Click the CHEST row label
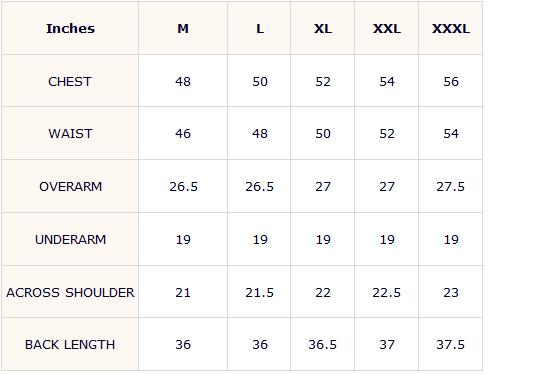Viewport: 550px width, 374px height. click(70, 81)
